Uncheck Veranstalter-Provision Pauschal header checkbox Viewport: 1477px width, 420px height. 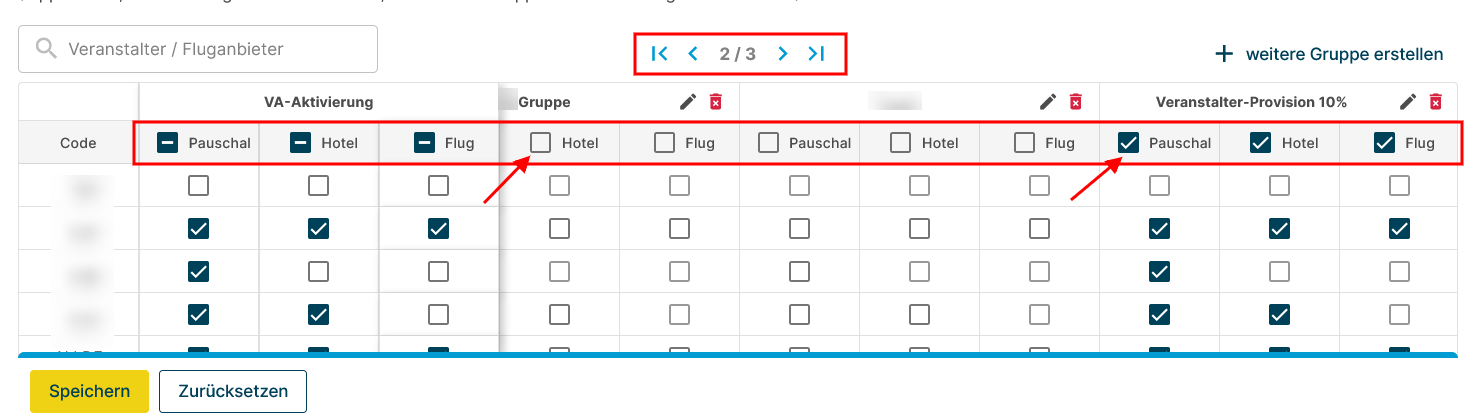point(1128,143)
